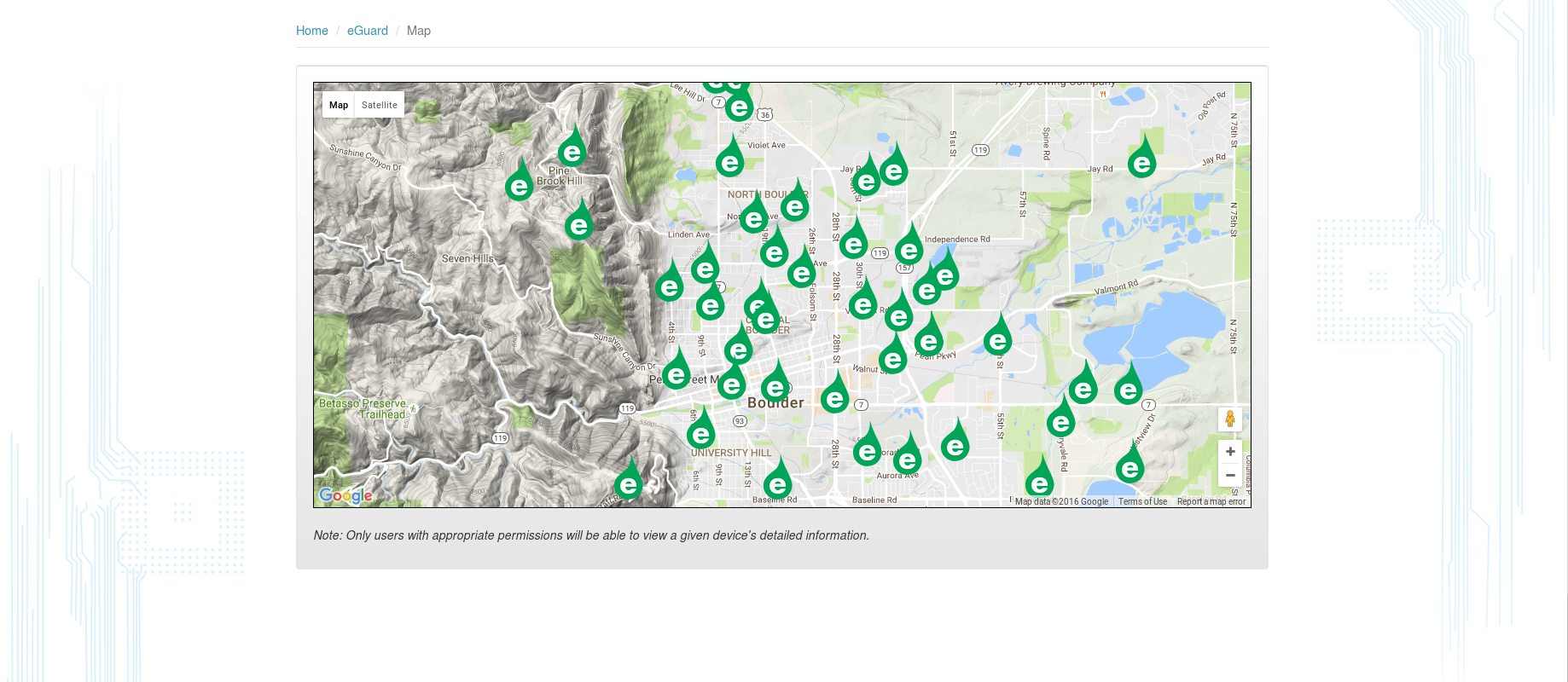Click the Map data ©2016 Google text
Screen dimensions: 1568x682
pyautogui.click(x=1061, y=501)
